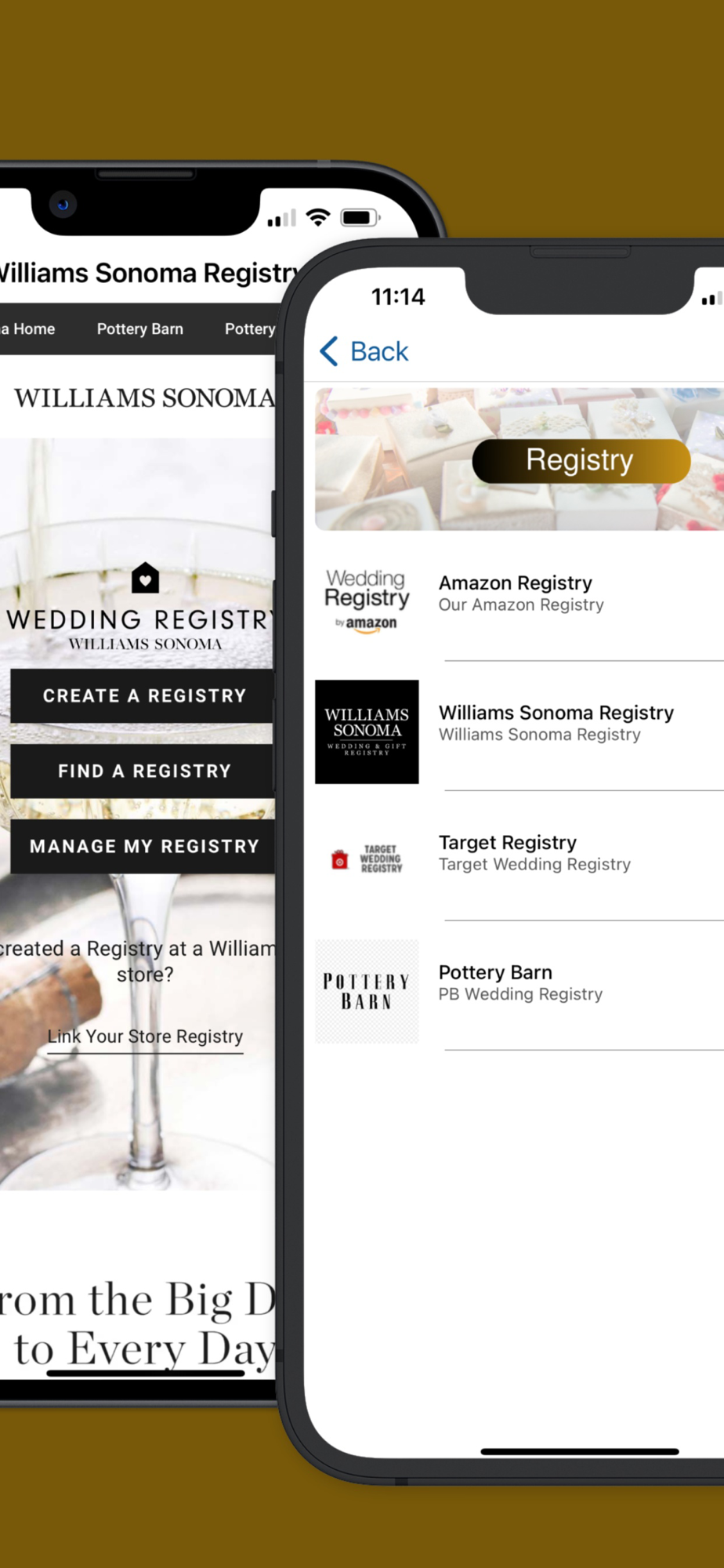The width and height of the screenshot is (724, 1568).
Task: Tap the gold Registry banner
Action: [x=581, y=460]
